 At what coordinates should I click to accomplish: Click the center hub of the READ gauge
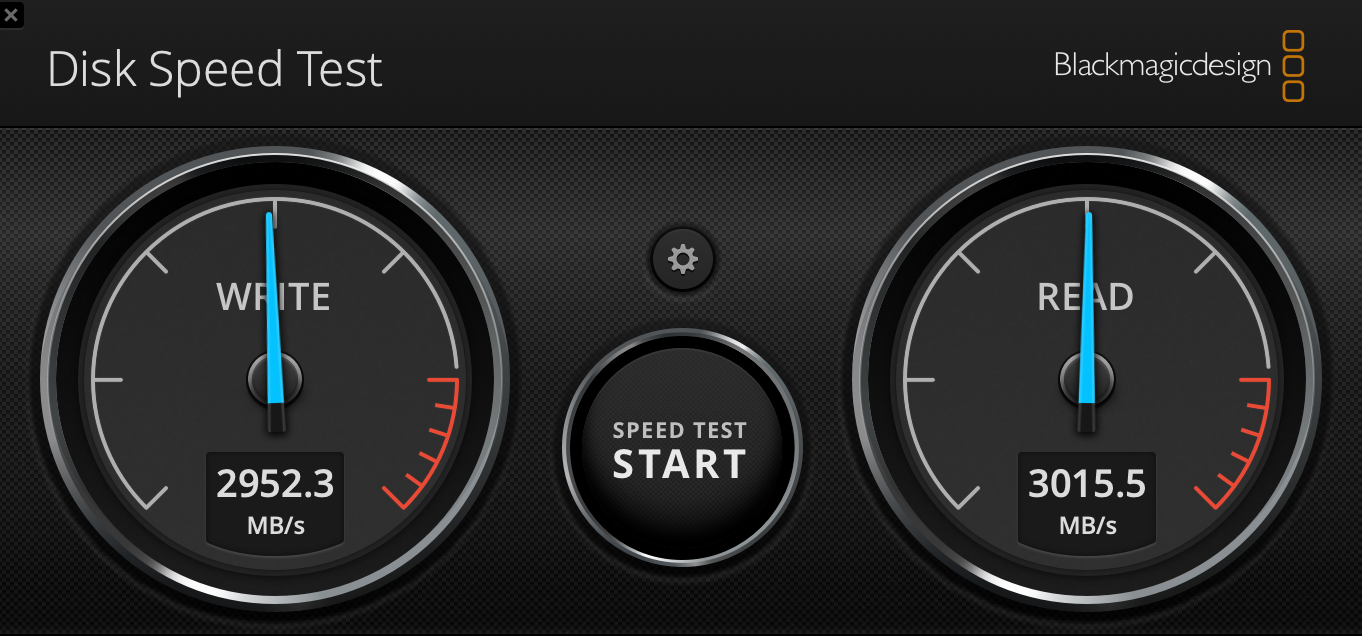1087,380
